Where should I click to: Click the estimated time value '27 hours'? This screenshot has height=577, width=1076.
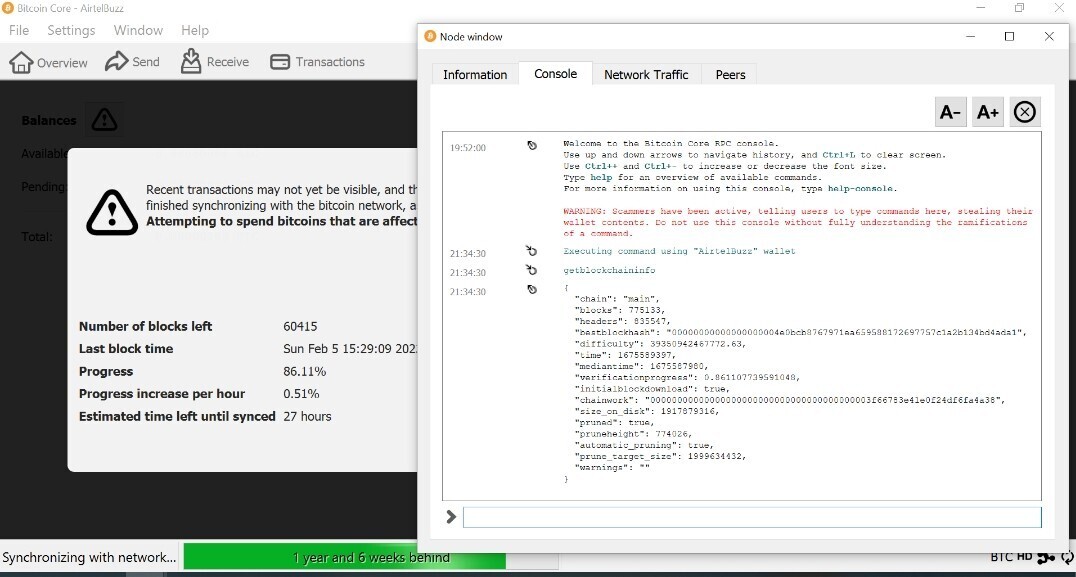click(x=307, y=416)
